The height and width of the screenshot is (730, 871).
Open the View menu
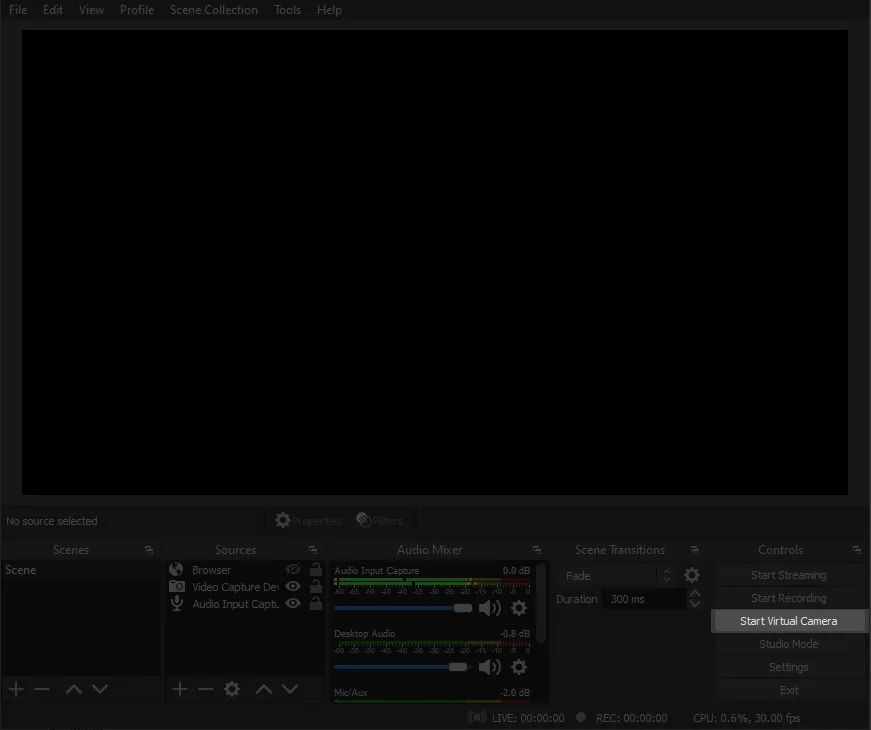pos(91,10)
